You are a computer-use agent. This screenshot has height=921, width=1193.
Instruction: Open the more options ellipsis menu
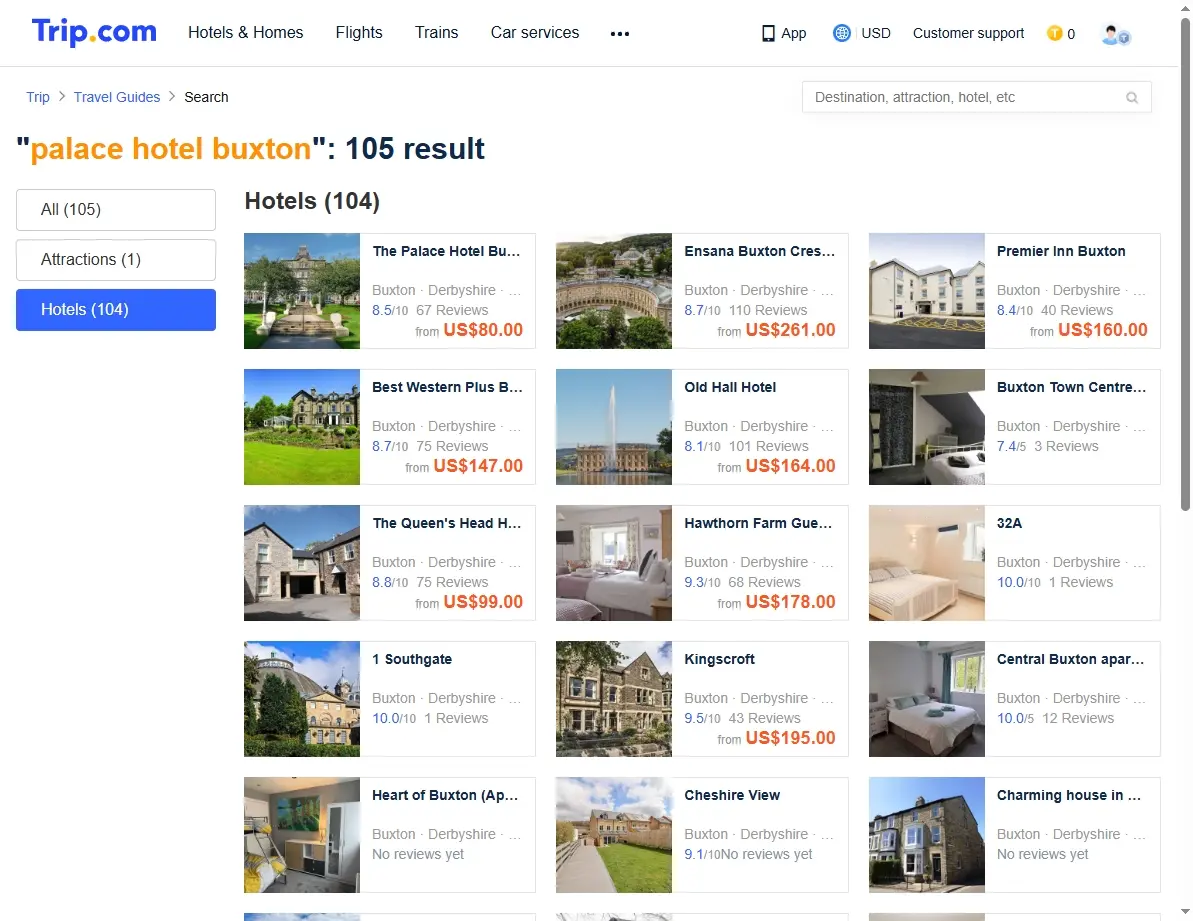(x=620, y=33)
